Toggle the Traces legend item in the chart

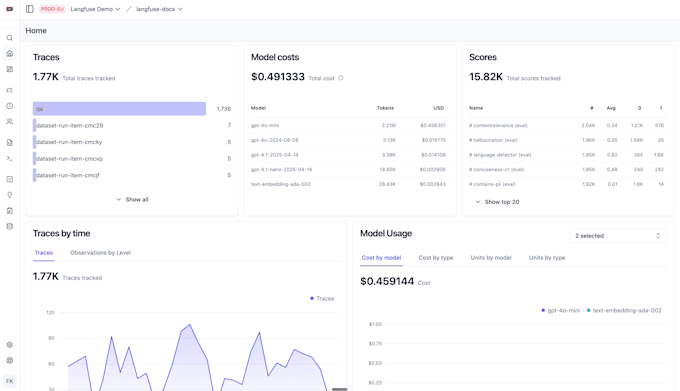(x=322, y=298)
